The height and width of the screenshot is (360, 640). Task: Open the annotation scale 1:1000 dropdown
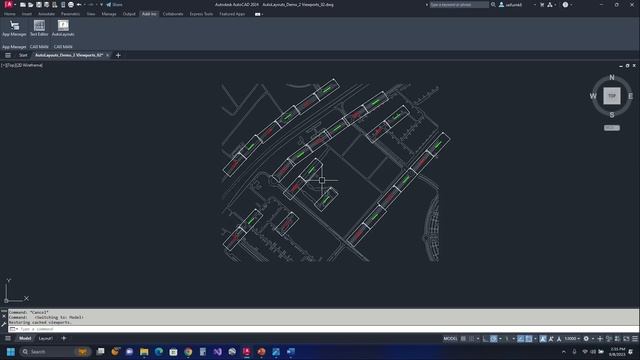click(x=572, y=339)
